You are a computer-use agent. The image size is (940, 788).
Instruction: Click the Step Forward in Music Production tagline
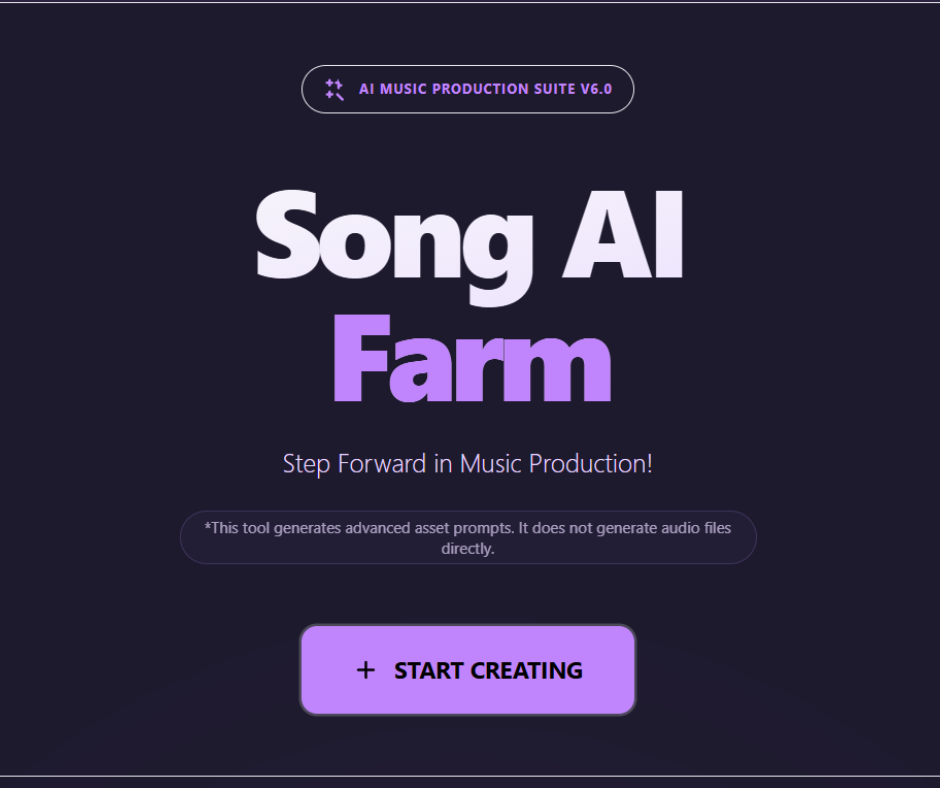click(x=467, y=463)
